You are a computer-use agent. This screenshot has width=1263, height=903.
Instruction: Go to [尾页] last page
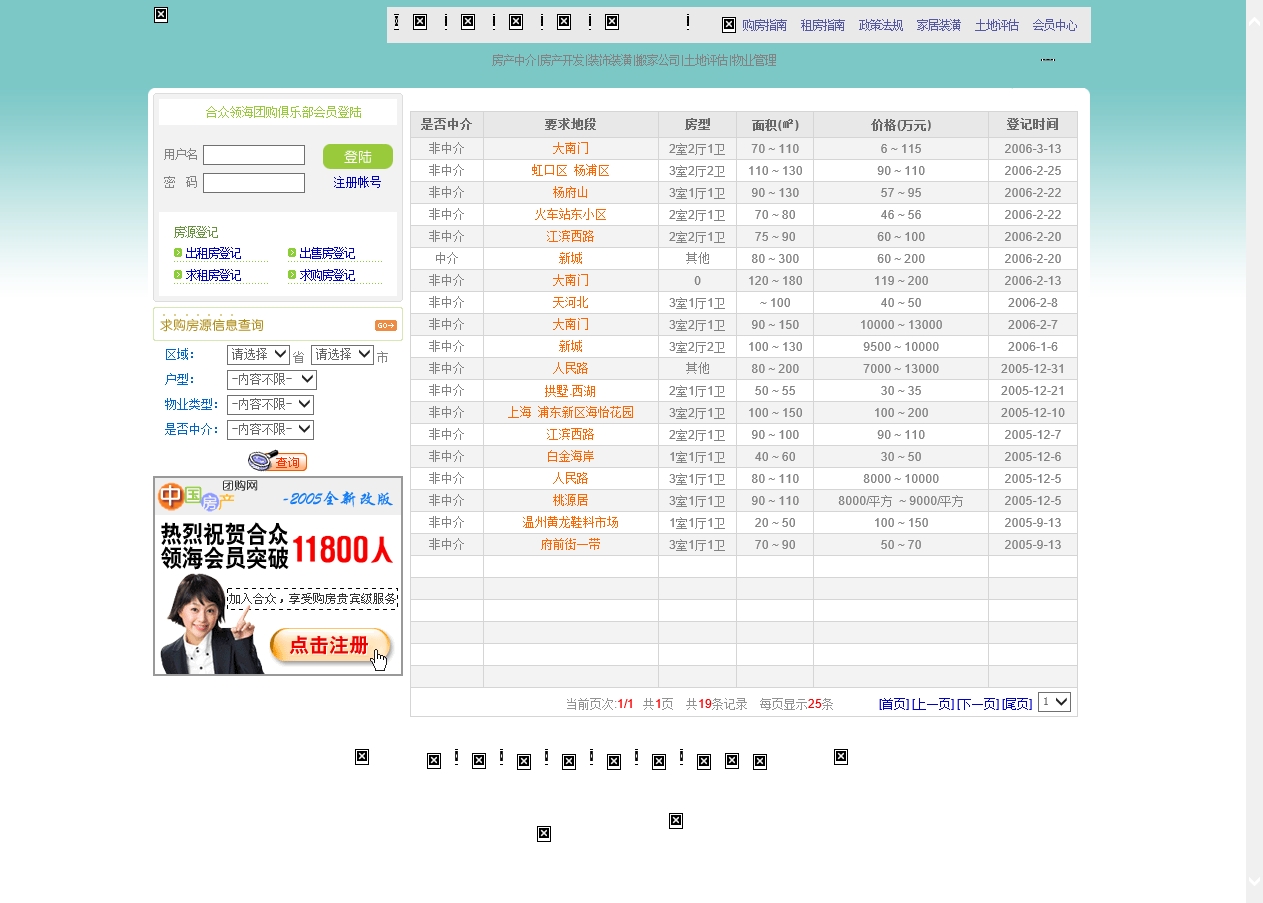pos(1017,704)
